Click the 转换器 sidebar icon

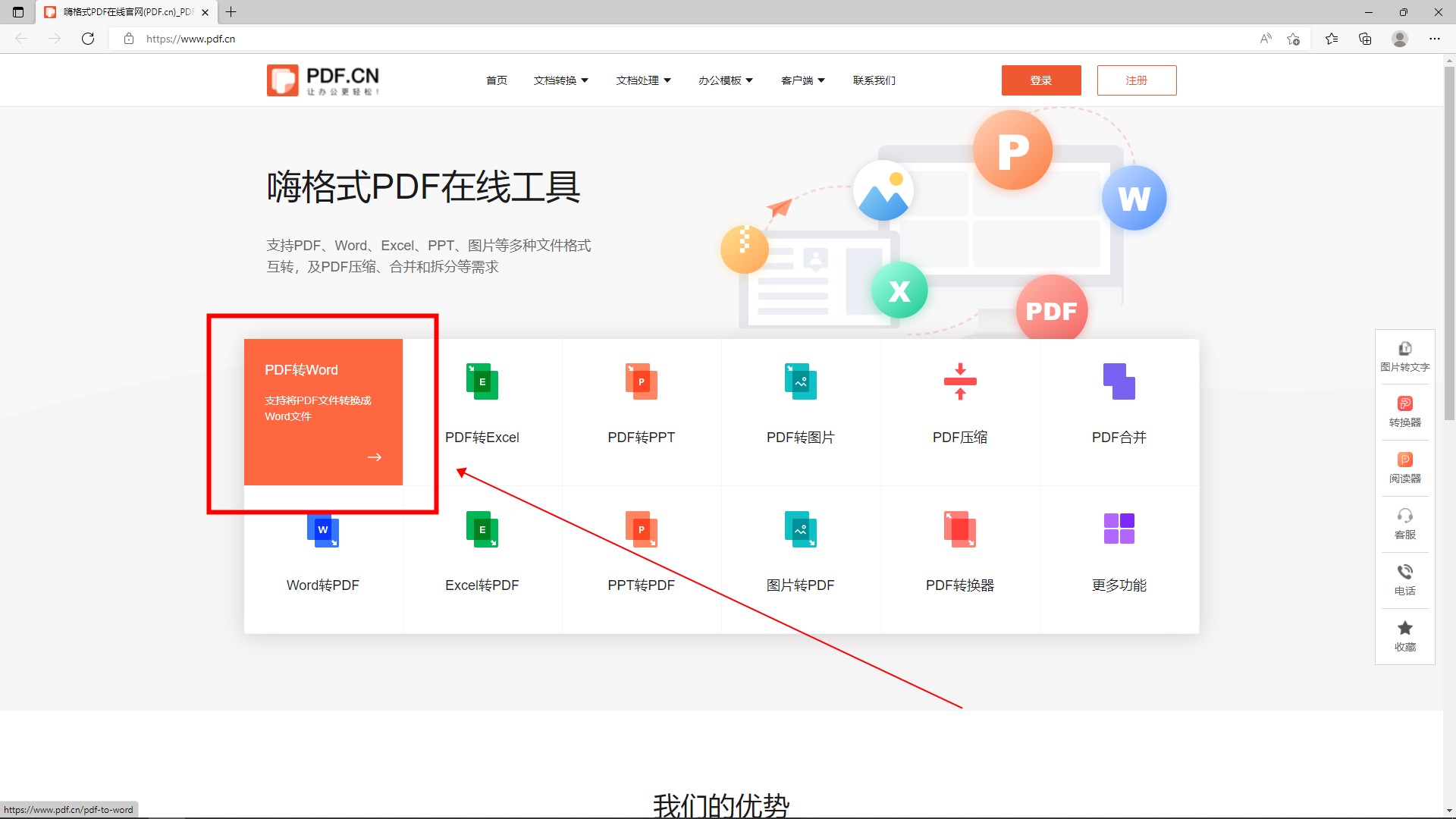(x=1405, y=404)
